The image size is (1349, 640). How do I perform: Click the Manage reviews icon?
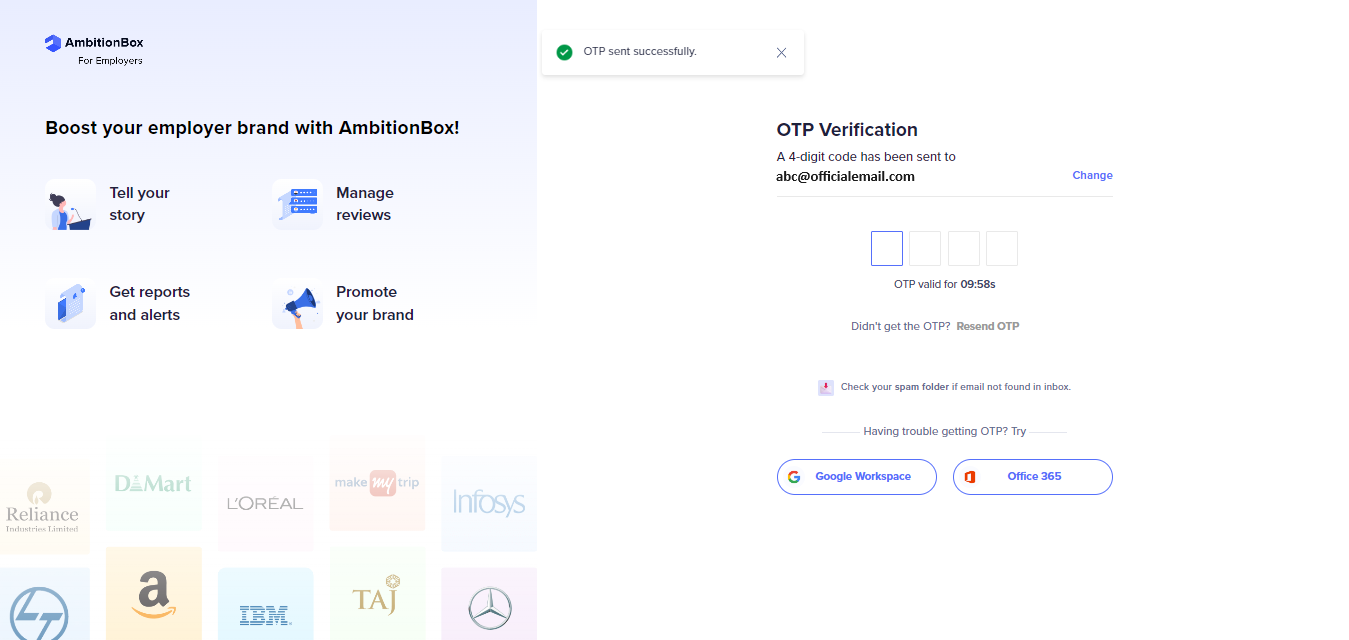(297, 205)
